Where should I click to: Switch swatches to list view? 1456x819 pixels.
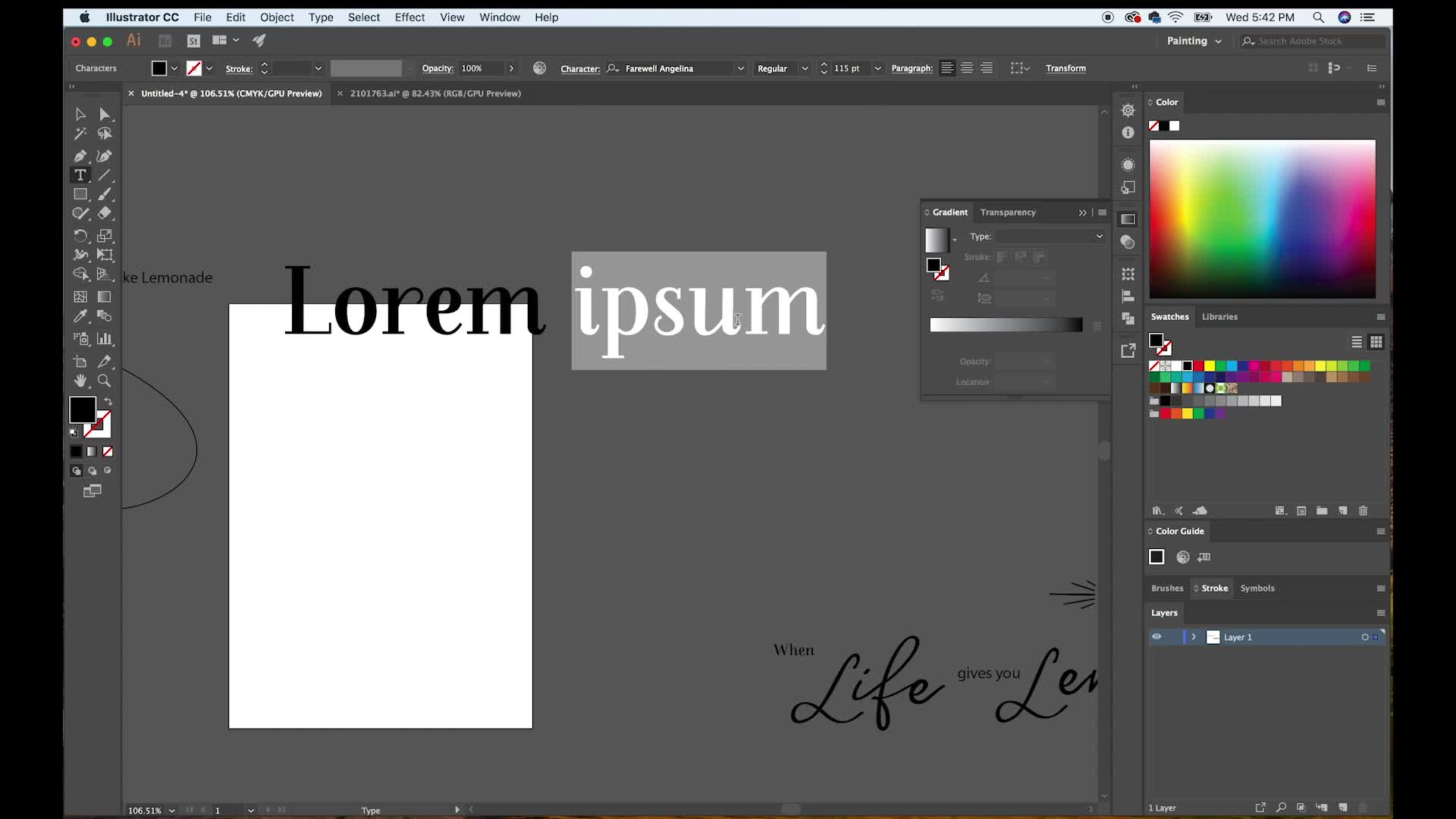(1357, 342)
